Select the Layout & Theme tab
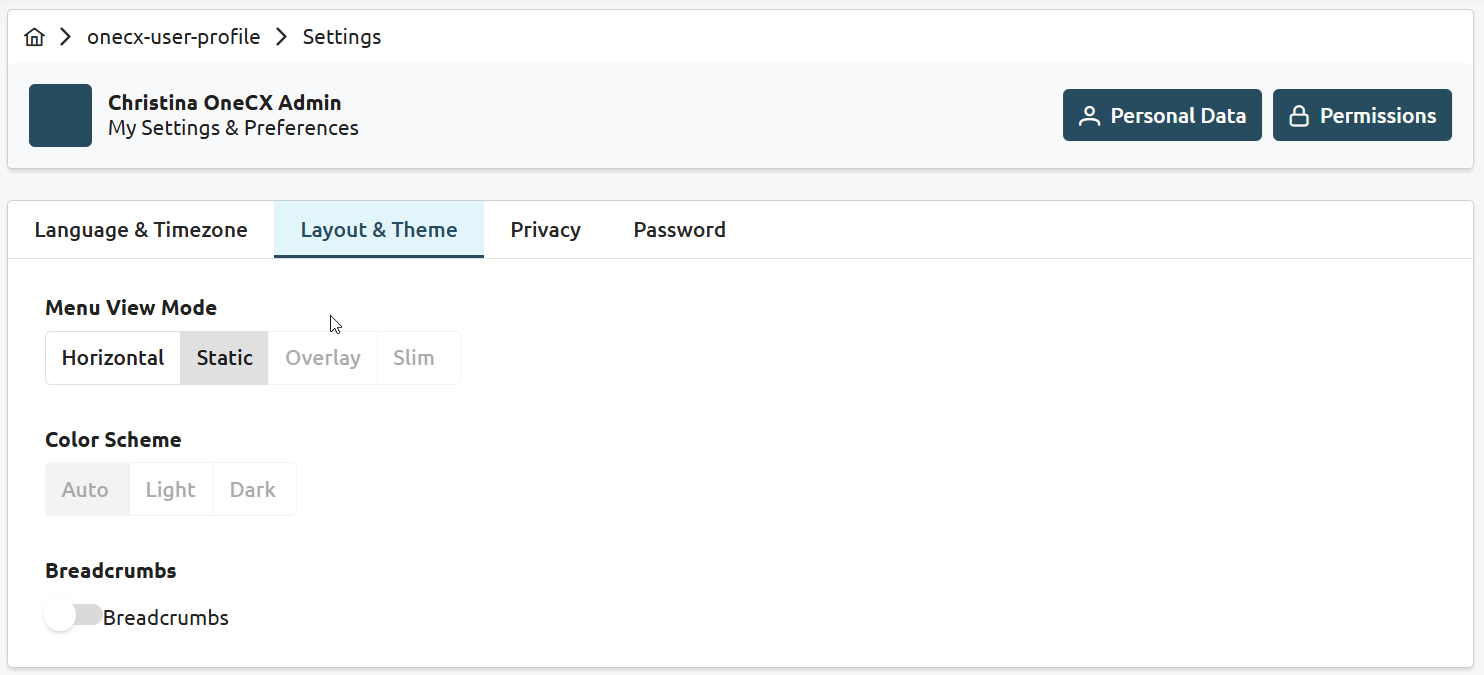This screenshot has height=675, width=1484. click(x=379, y=230)
